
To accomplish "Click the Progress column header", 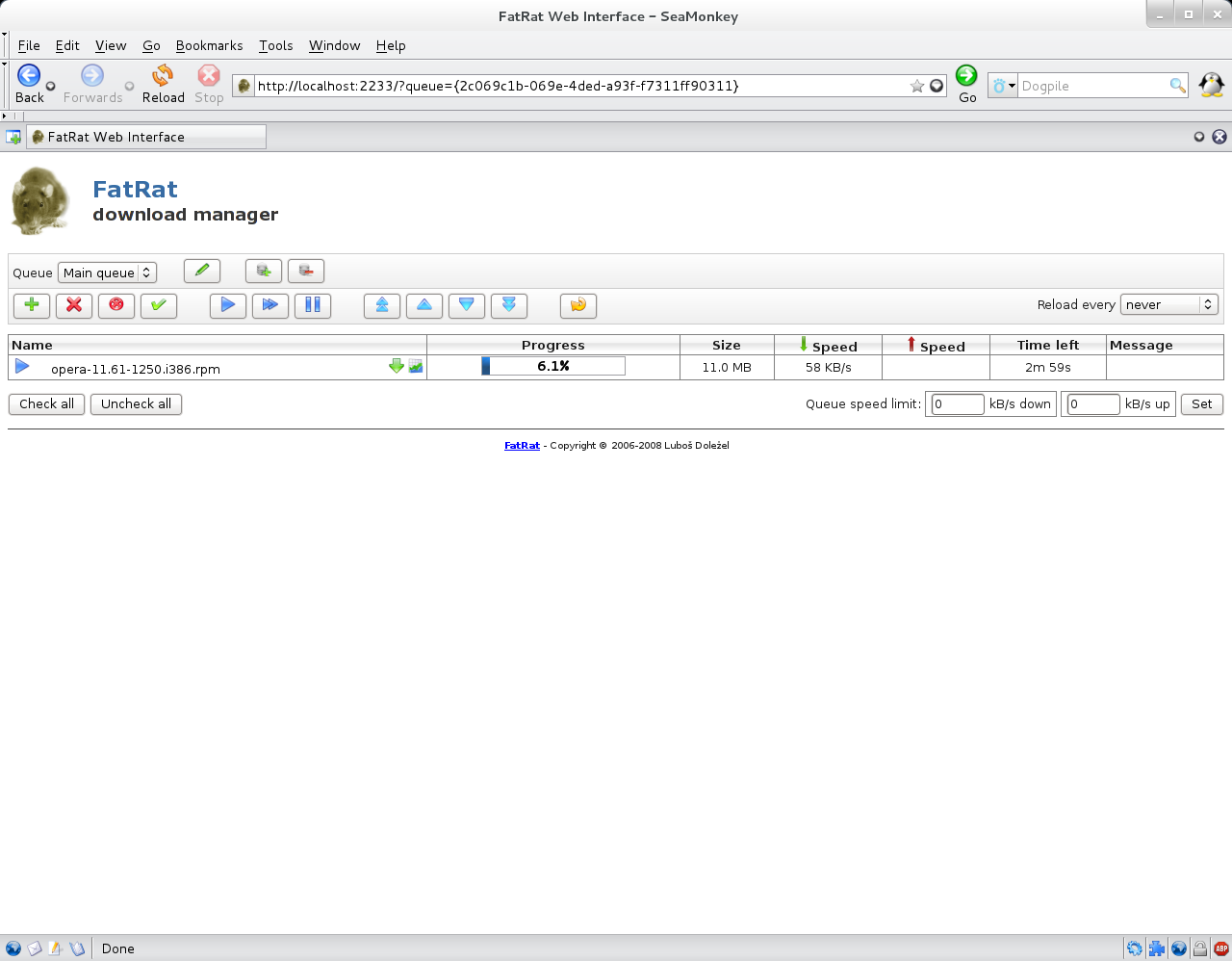I will (553, 345).
